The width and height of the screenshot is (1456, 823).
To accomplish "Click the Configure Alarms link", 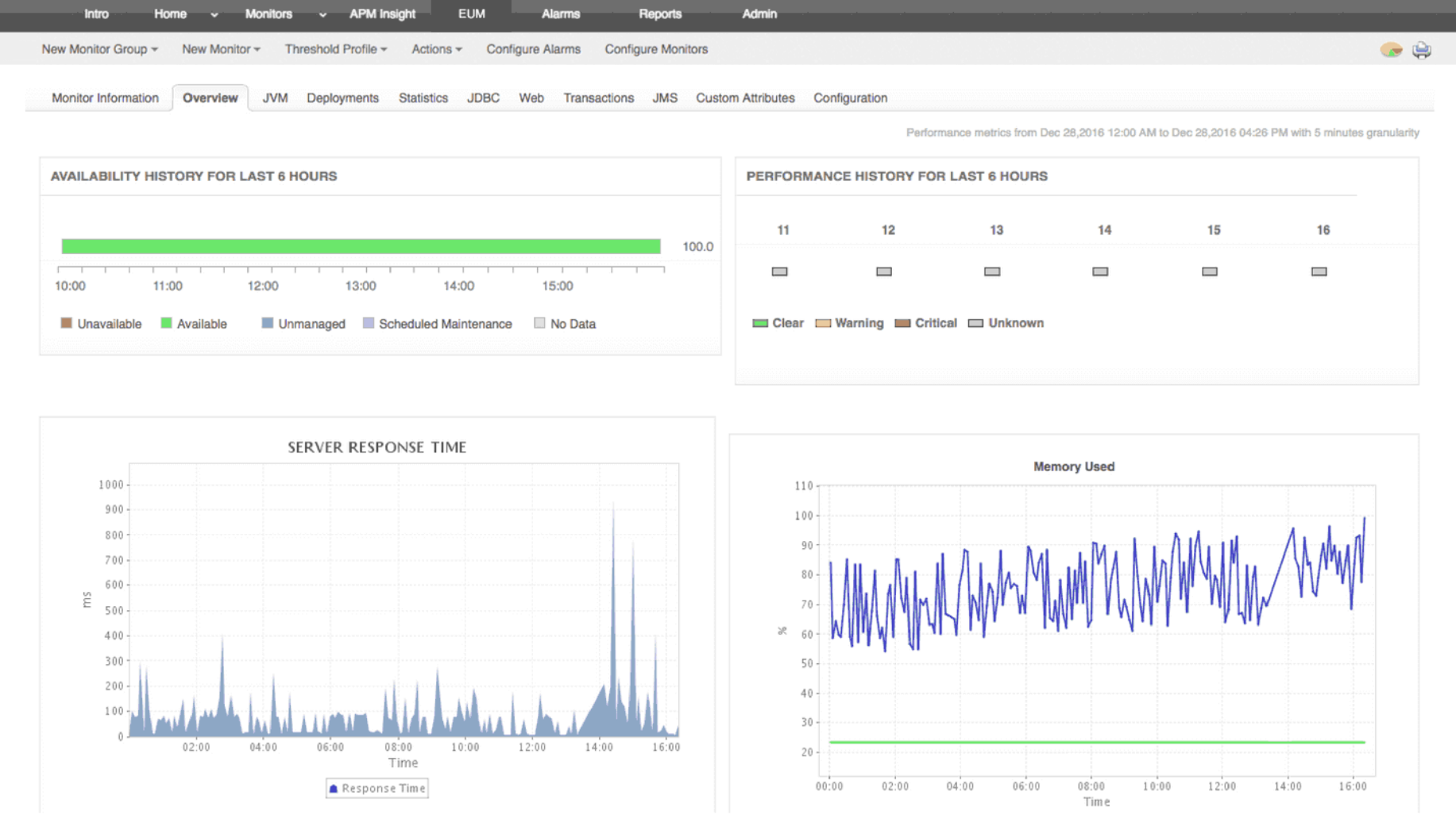I will [533, 49].
